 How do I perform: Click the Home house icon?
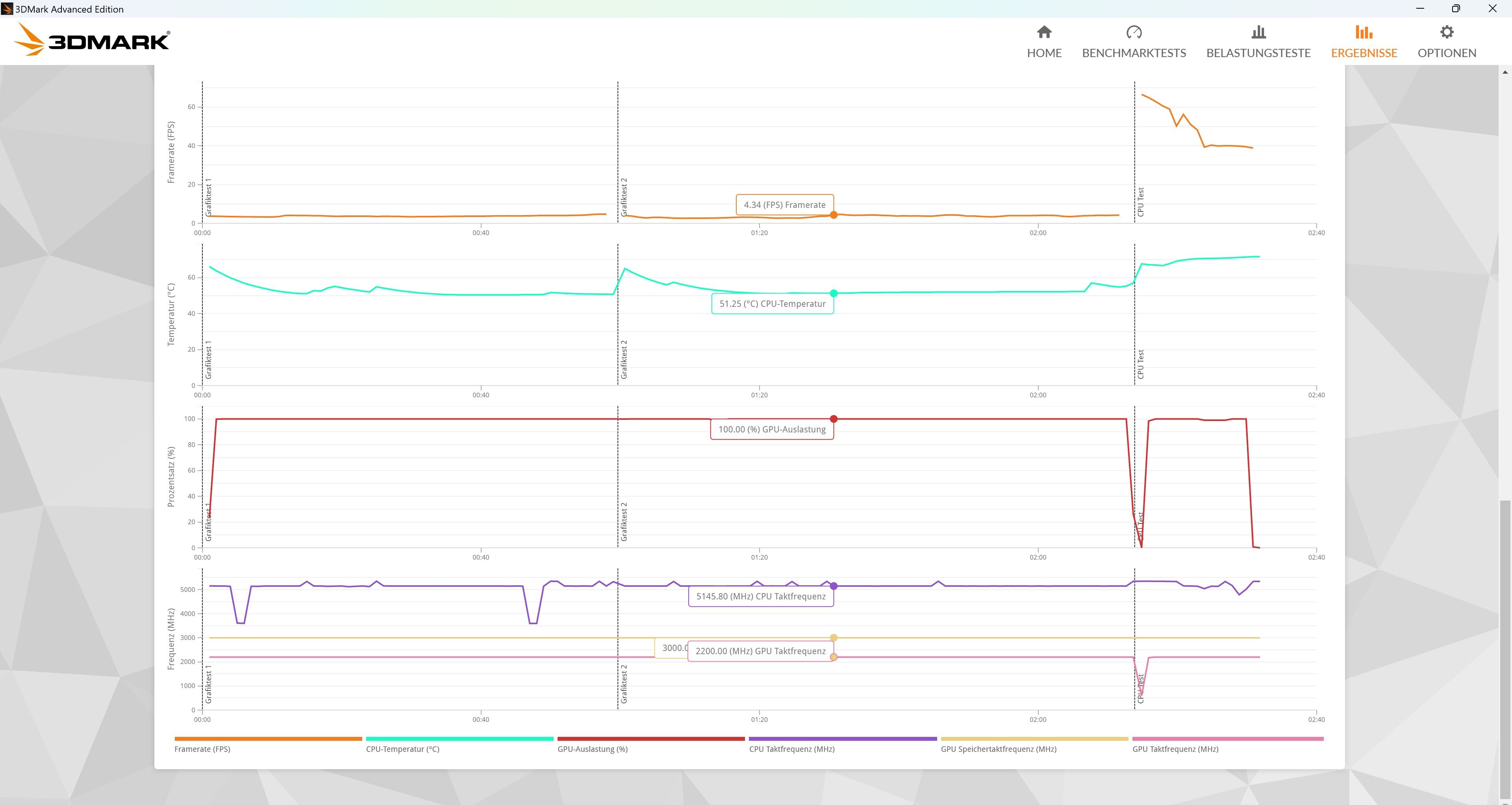[x=1043, y=32]
